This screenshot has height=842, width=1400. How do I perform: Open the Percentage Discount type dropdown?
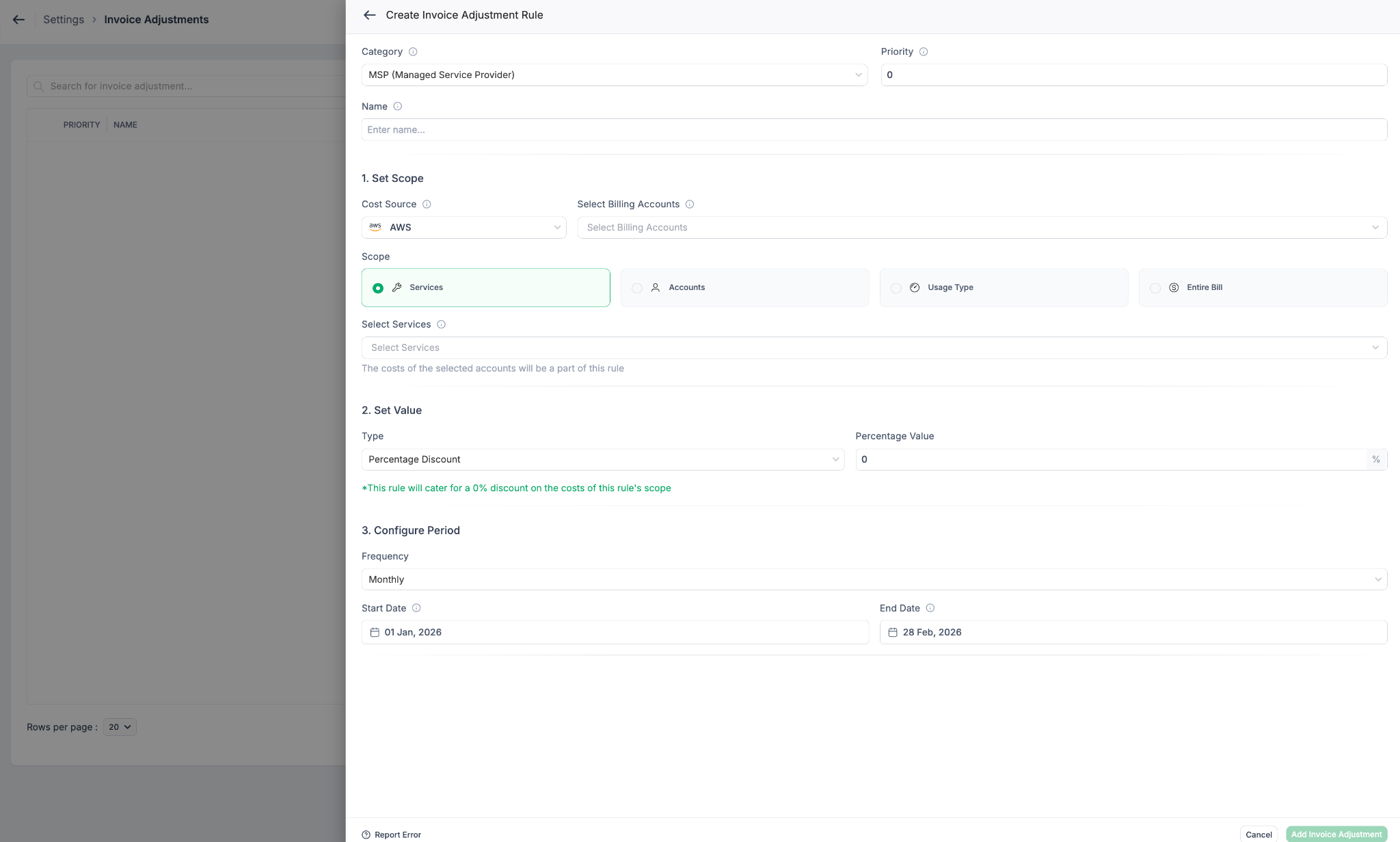602,460
